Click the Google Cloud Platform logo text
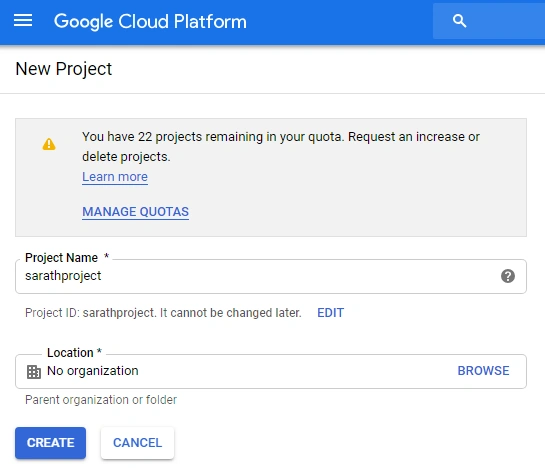The image size is (545, 468). (150, 22)
